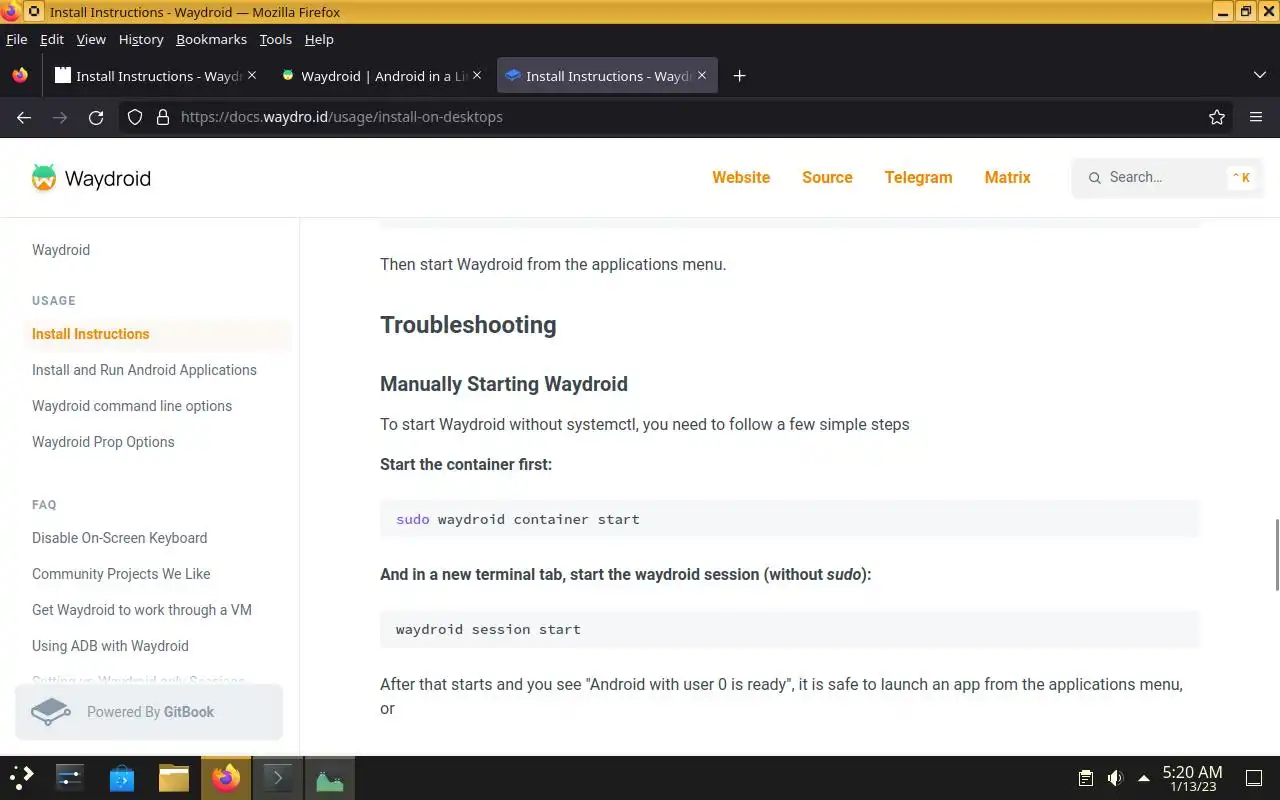Open Install and Run Android Applications

[x=144, y=370]
